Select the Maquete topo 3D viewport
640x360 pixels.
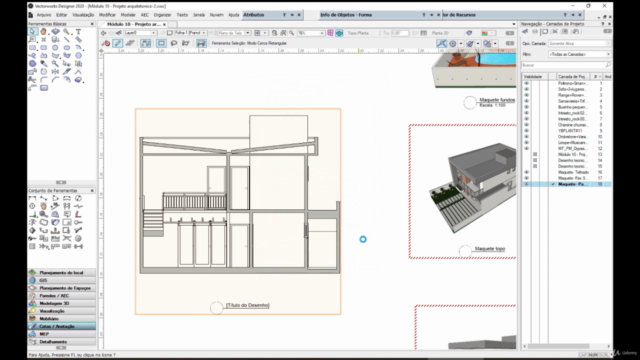pos(462,191)
